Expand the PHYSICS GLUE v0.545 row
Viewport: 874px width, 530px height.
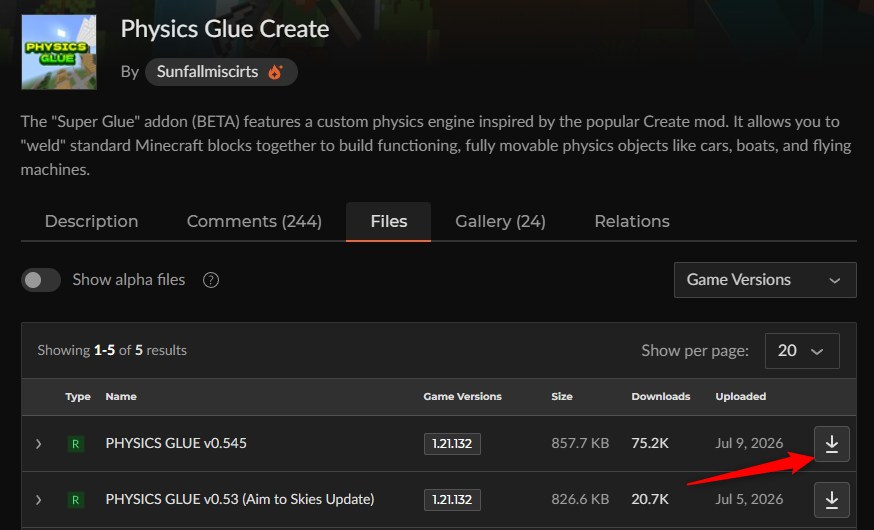click(x=38, y=444)
